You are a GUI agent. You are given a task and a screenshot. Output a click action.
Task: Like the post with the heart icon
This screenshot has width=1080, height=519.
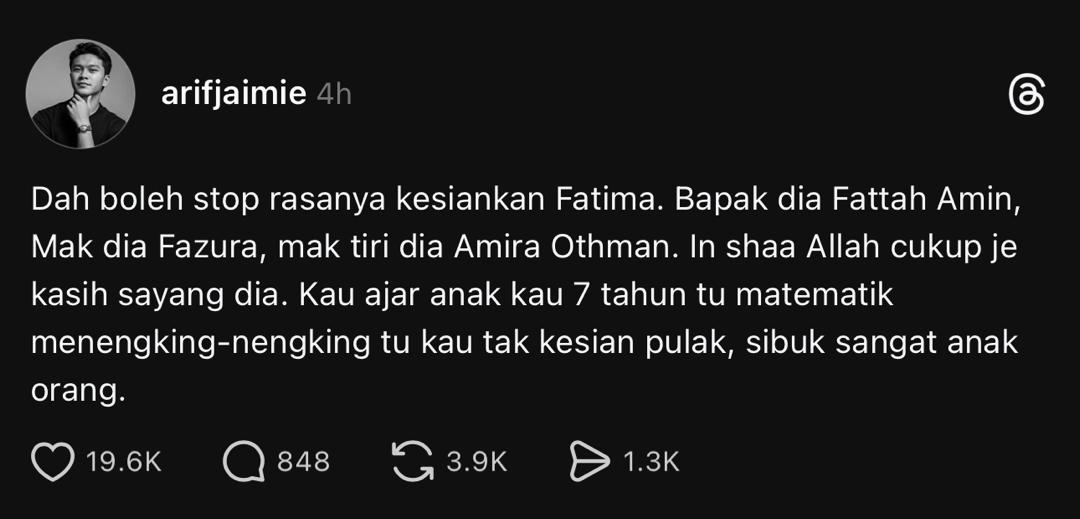coord(53,462)
